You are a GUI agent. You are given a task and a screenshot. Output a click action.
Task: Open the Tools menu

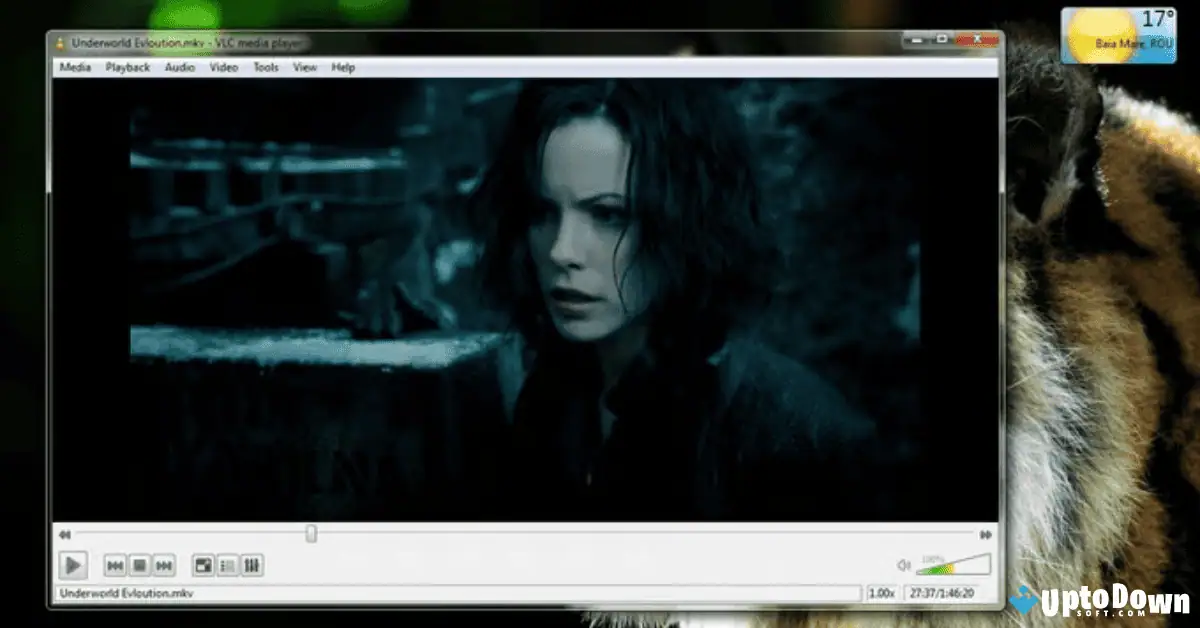click(x=264, y=67)
